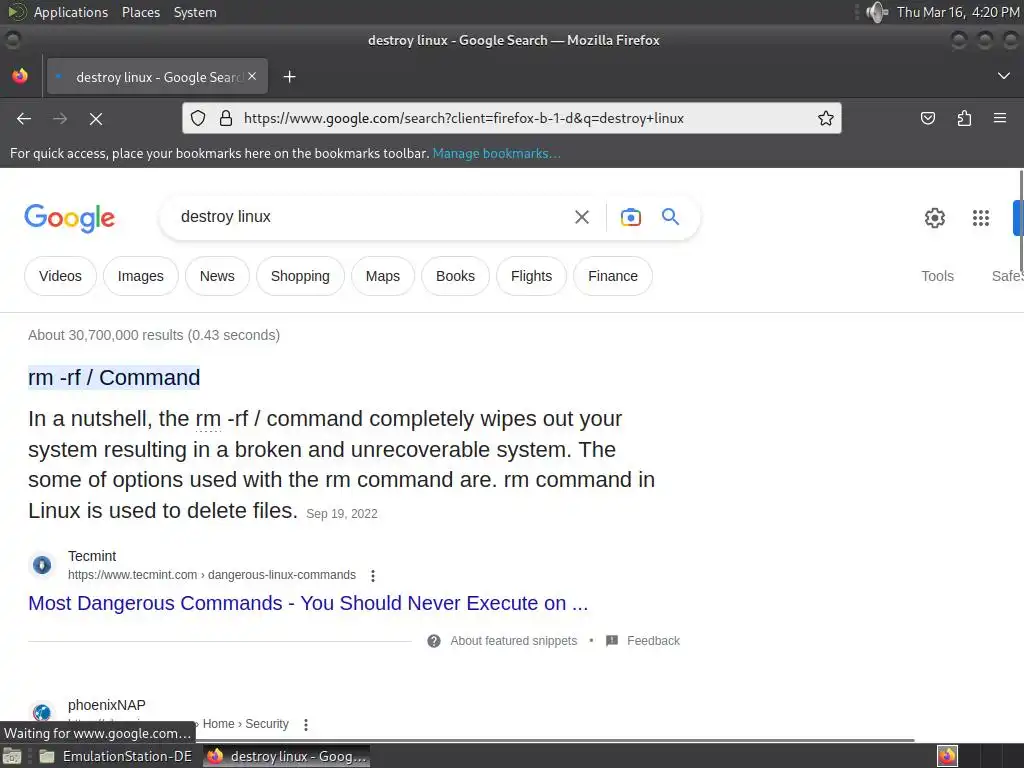
Task: Switch to the Images filter
Action: point(140,276)
